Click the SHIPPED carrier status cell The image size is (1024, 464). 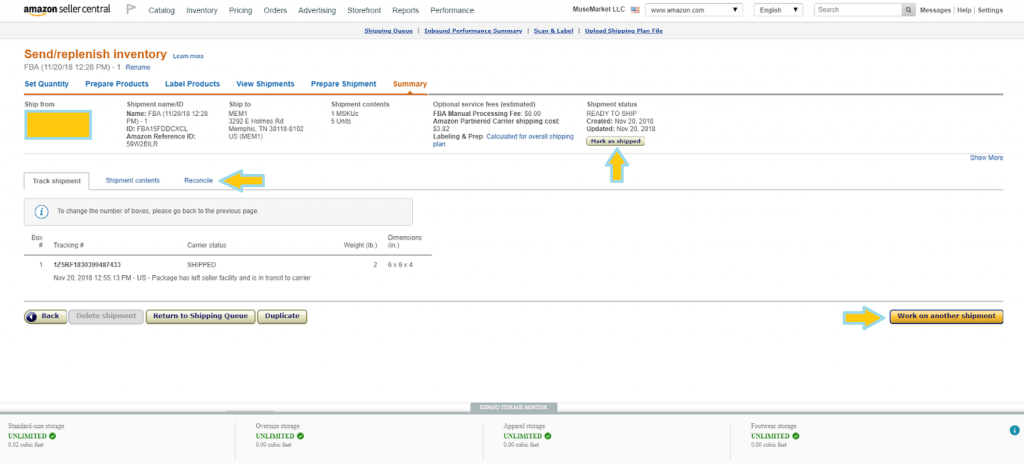point(201,265)
